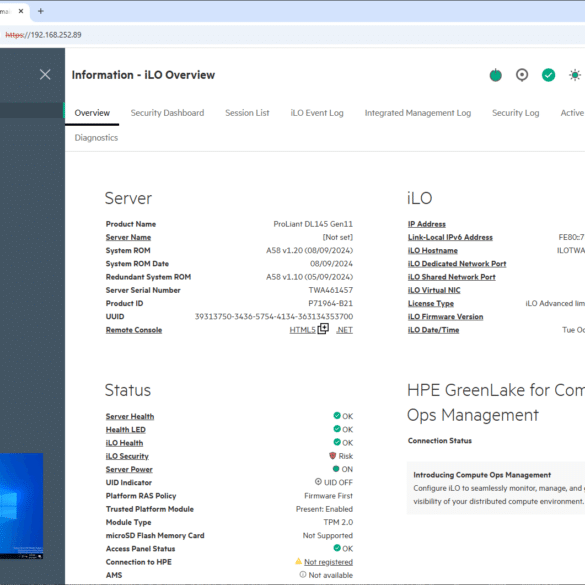Close the current browser tab
This screenshot has height=585, width=585.
21,11
